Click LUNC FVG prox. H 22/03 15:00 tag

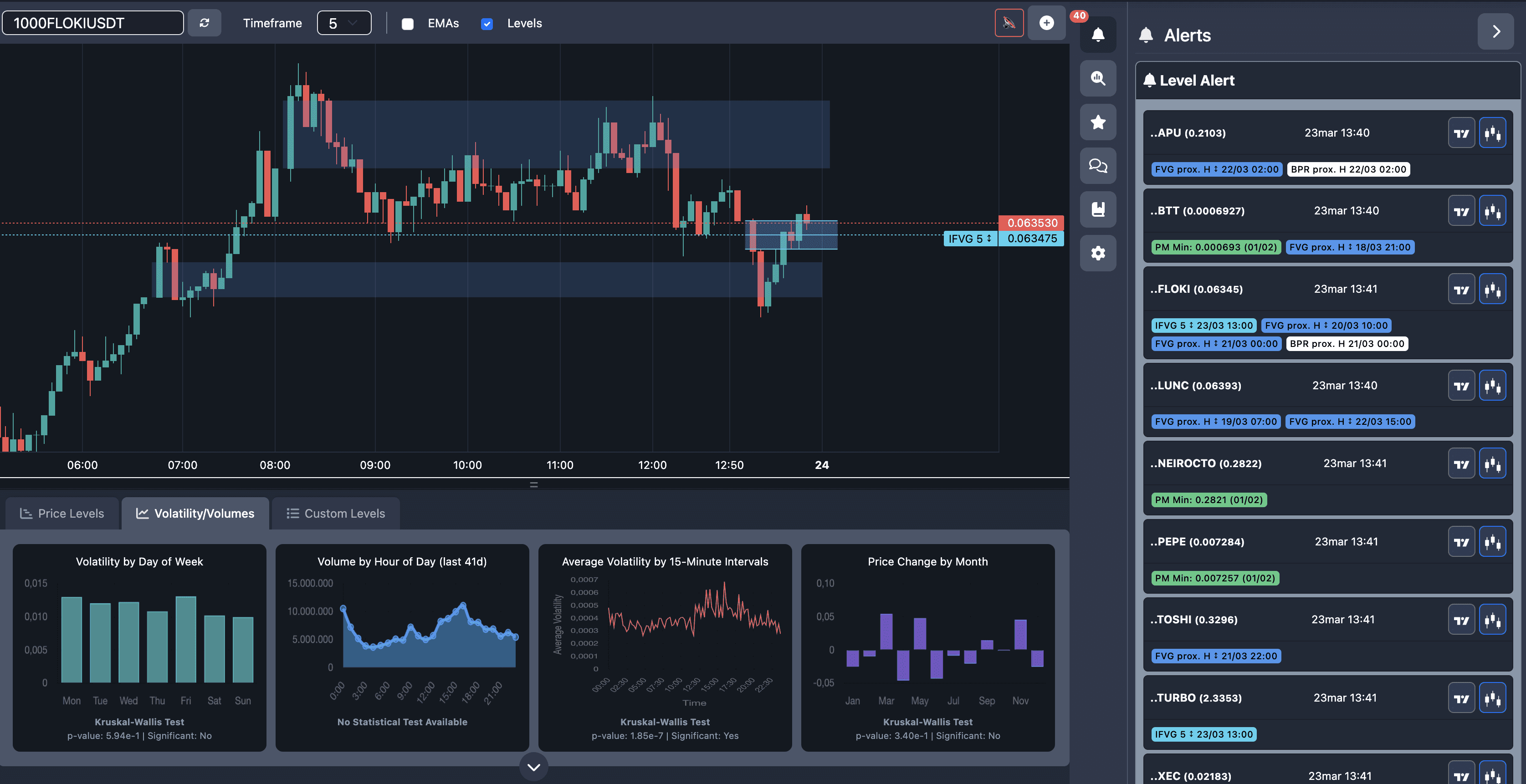(x=1350, y=422)
